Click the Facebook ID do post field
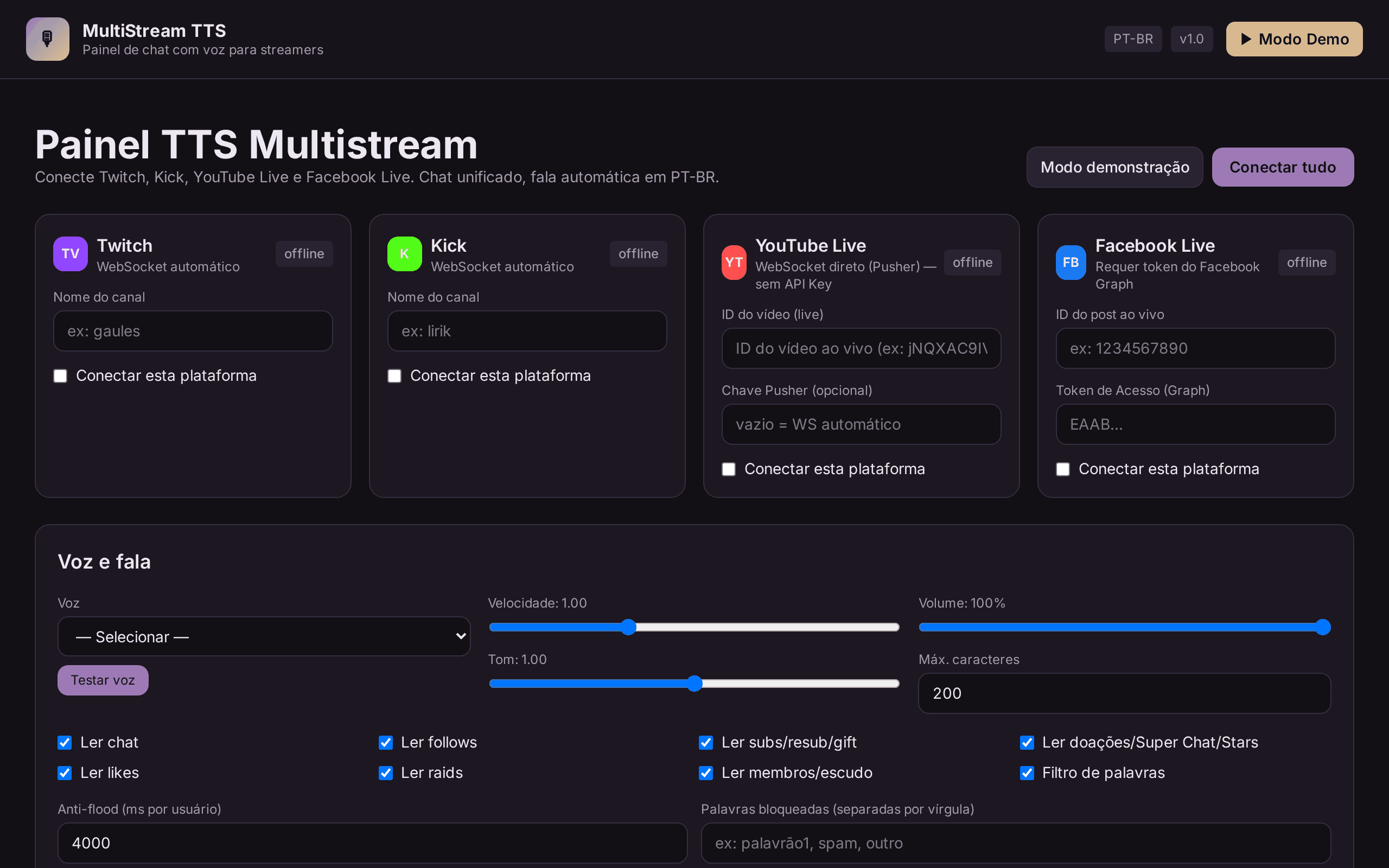This screenshot has height=868, width=1389. [x=1196, y=348]
